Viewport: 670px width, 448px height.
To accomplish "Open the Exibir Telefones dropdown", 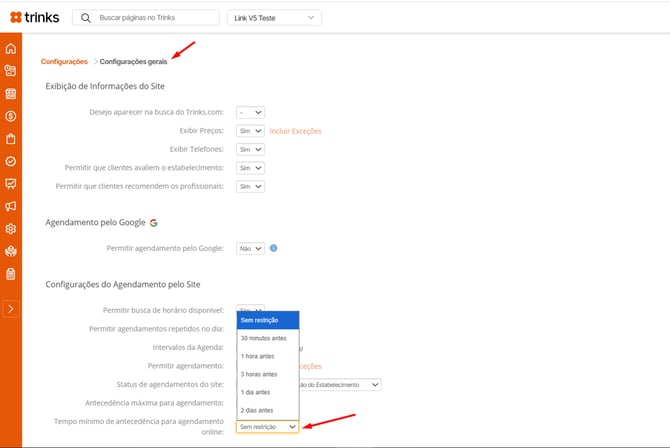I will [250, 149].
